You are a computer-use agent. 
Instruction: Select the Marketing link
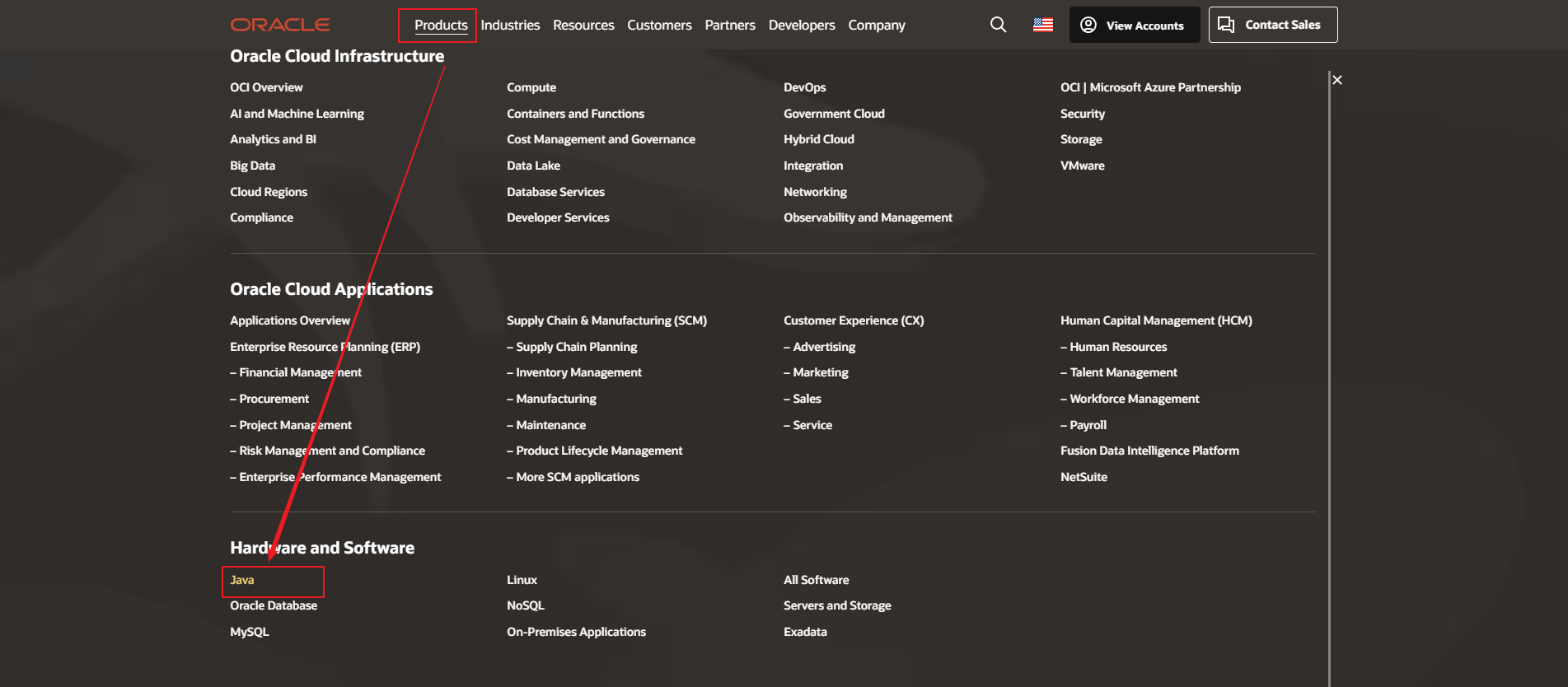816,372
